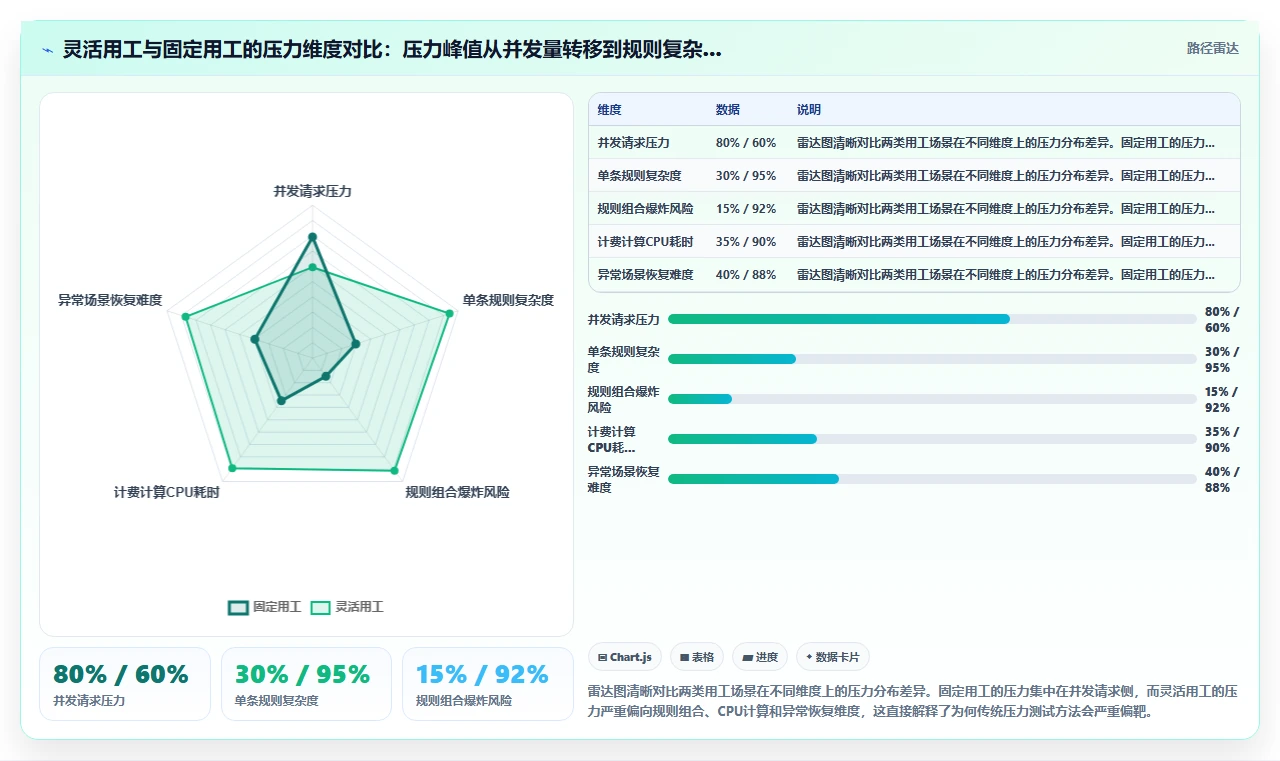Click the 异常场景恢复难度 progress bar

[x=932, y=479]
